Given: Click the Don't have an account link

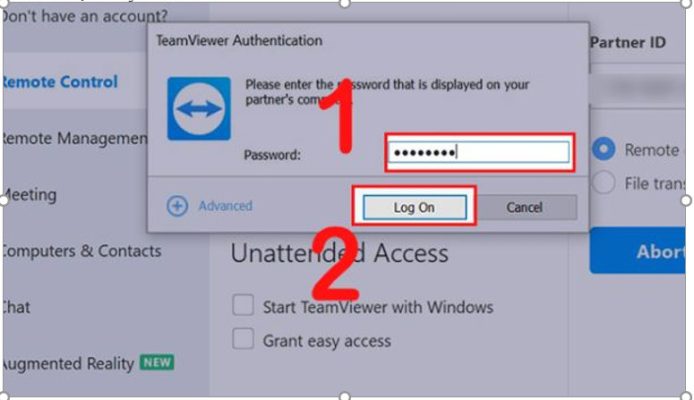Looking at the screenshot, I should pyautogui.click(x=84, y=16).
